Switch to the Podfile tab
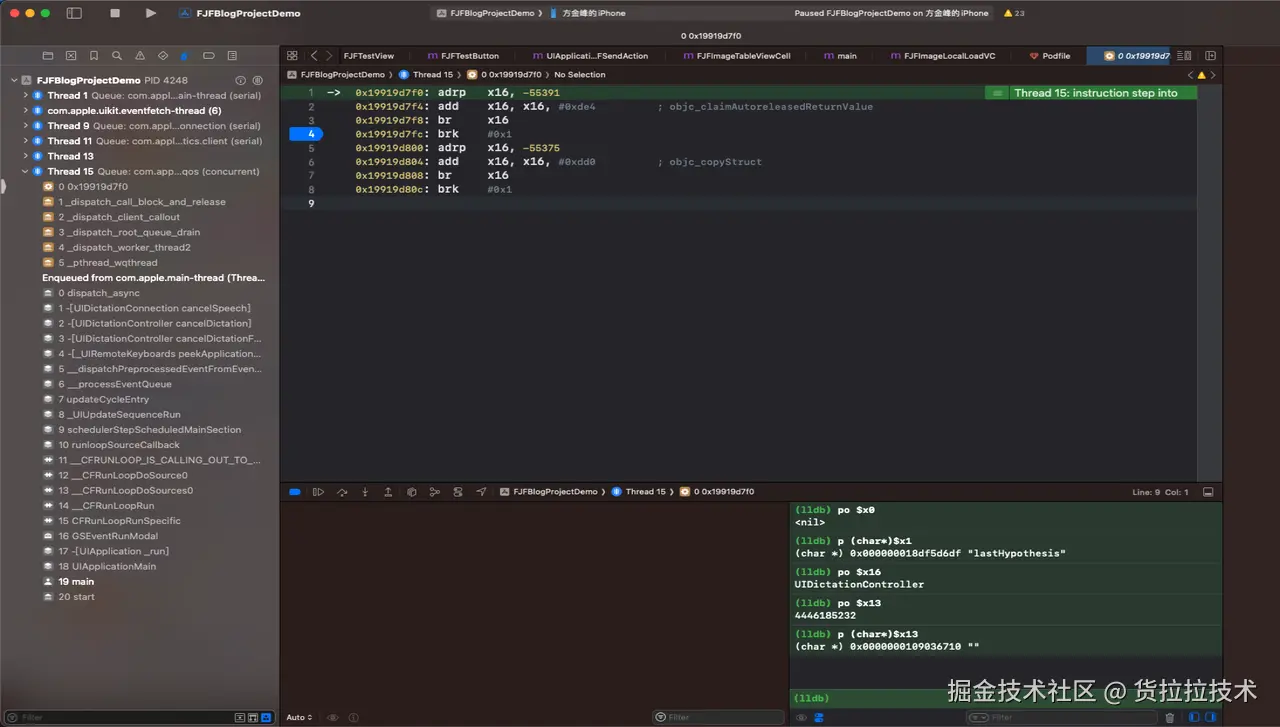 point(1050,56)
